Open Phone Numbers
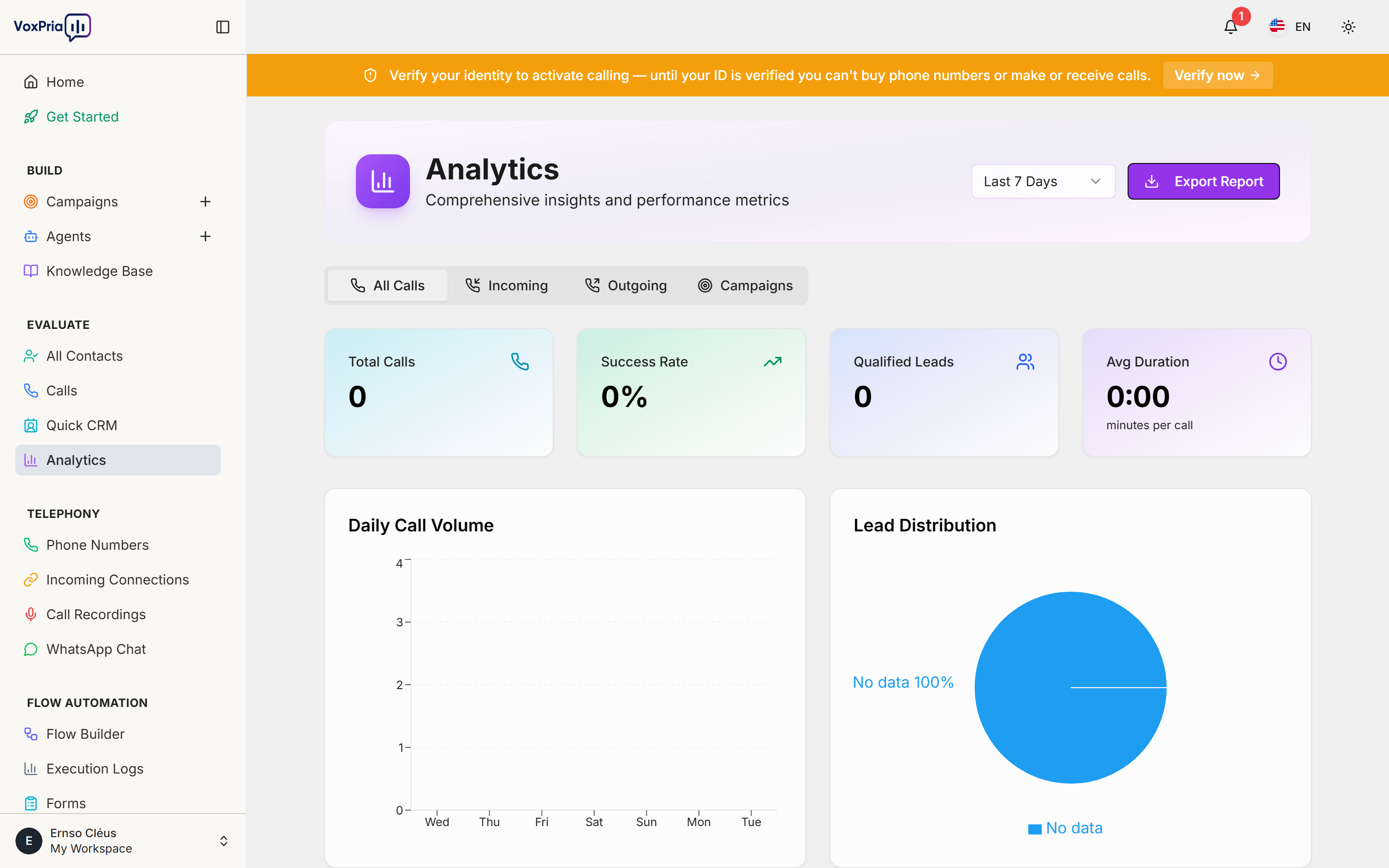 pos(118,545)
